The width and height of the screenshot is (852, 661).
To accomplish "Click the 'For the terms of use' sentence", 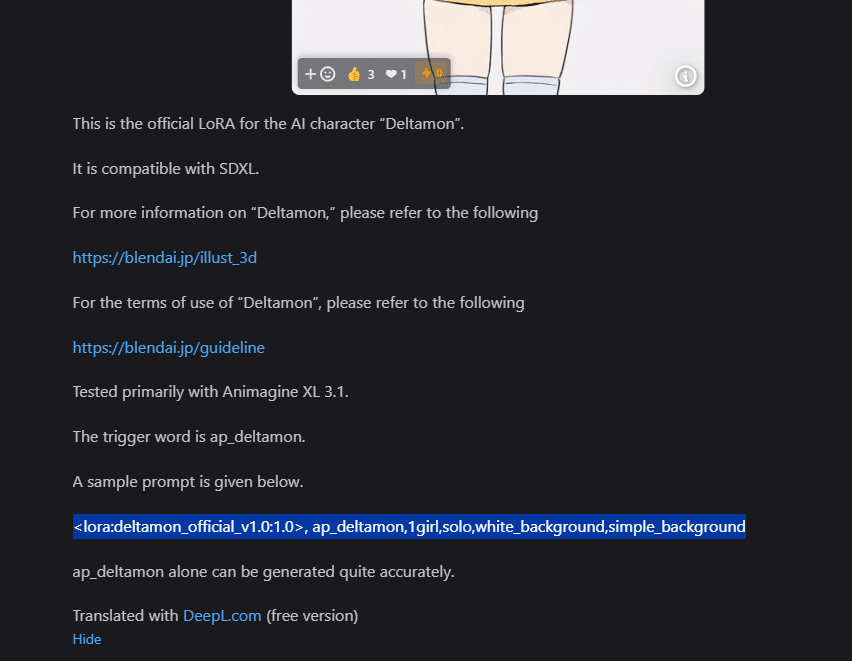I will point(299,303).
